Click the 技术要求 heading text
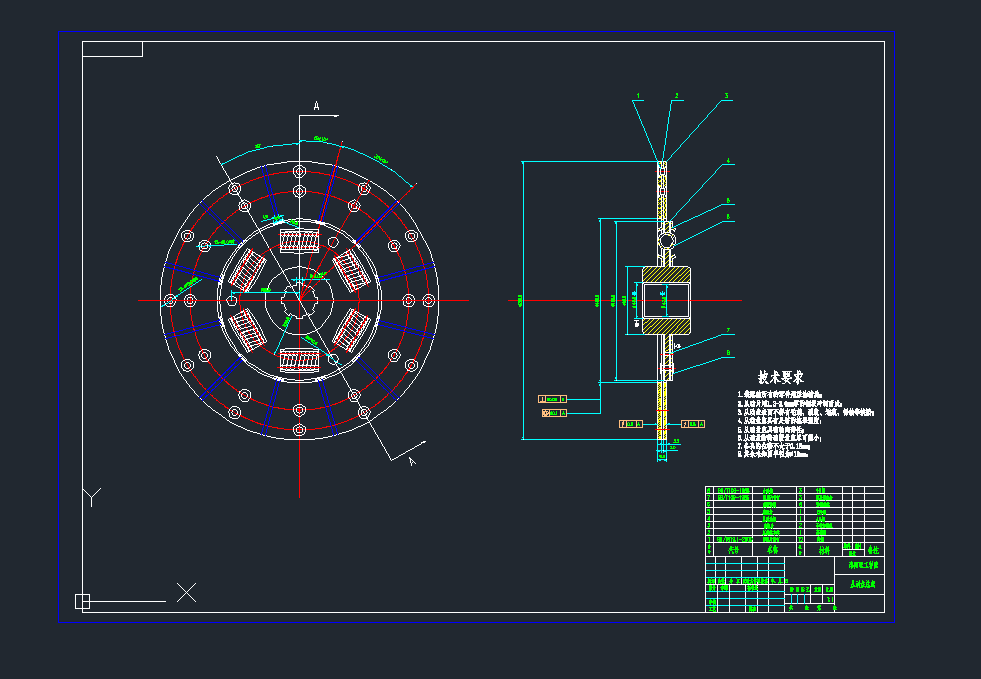 (781, 378)
